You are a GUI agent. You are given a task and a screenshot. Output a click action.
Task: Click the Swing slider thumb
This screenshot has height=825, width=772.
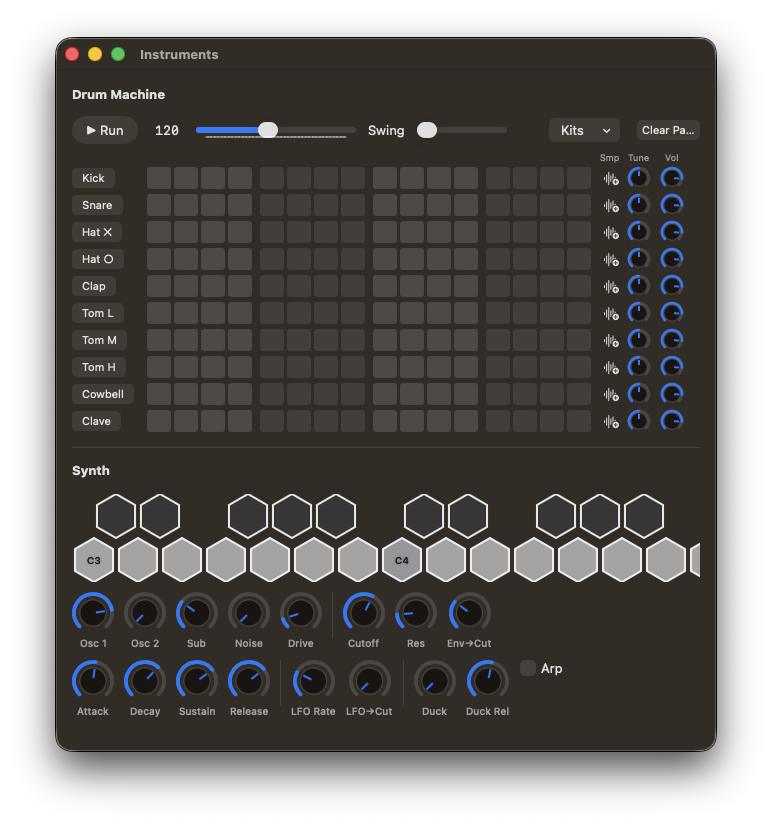pyautogui.click(x=427, y=130)
